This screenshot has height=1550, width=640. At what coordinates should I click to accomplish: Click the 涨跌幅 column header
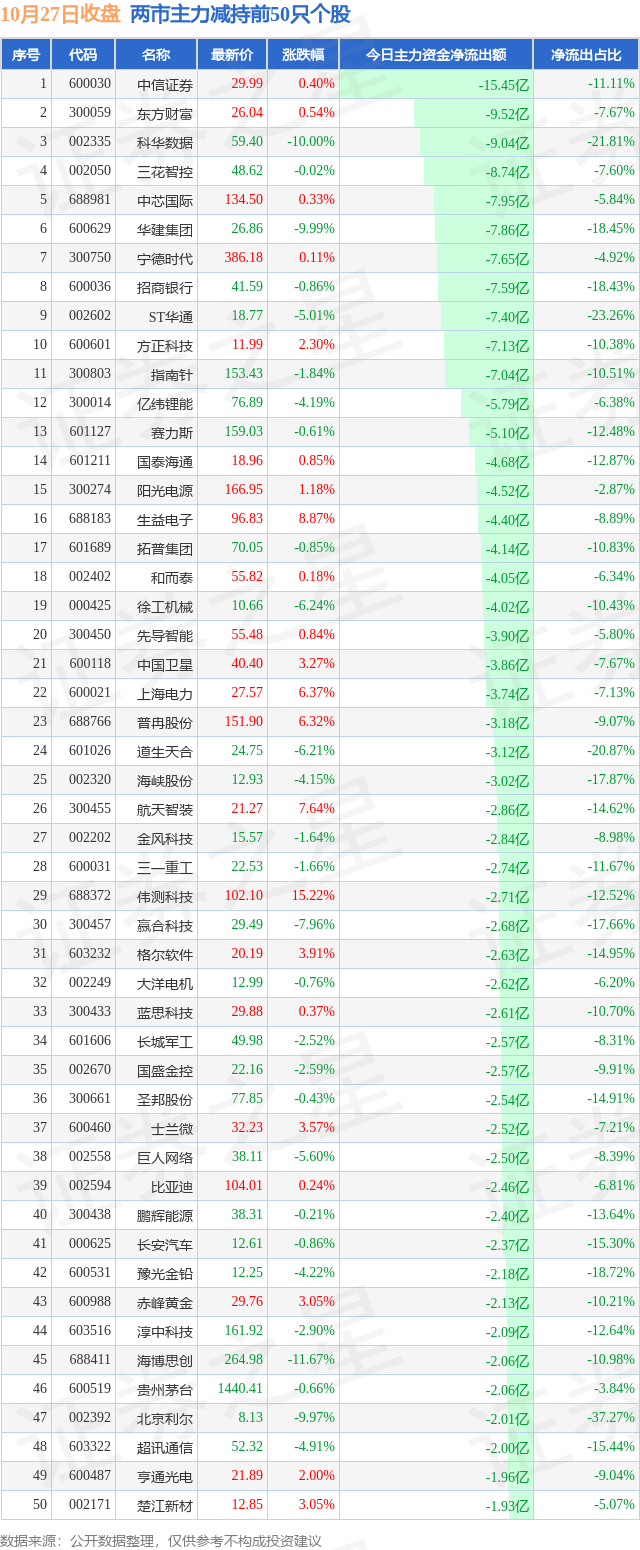pyautogui.click(x=303, y=55)
